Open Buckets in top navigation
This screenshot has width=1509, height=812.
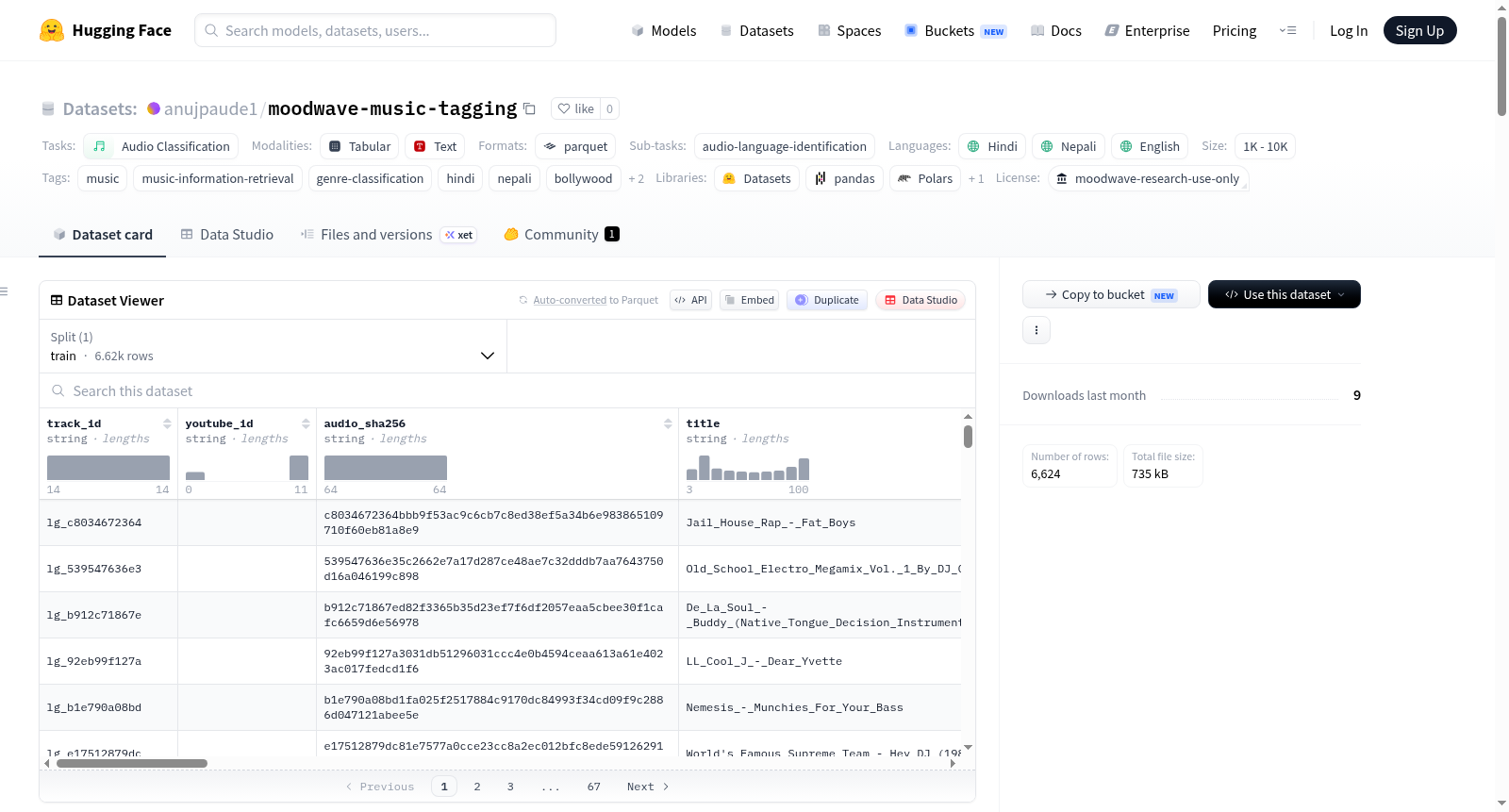[x=954, y=30]
